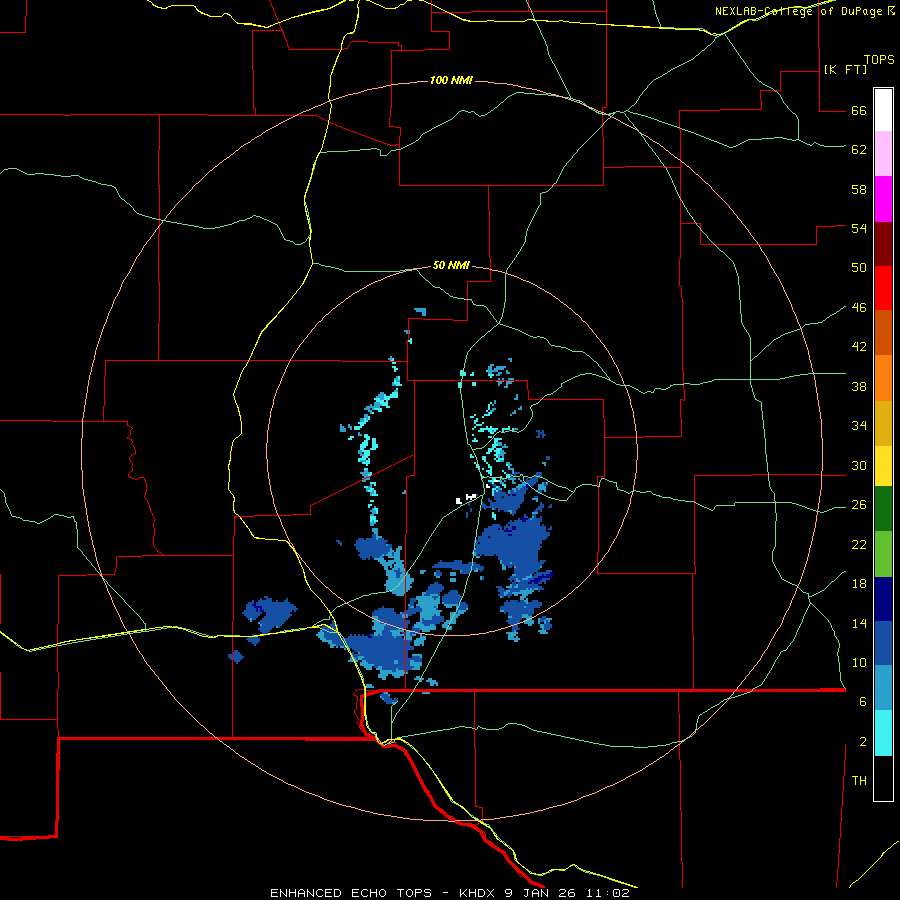Click the white color swatch atop the legend
The height and width of the screenshot is (900, 900).
pyautogui.click(x=883, y=110)
